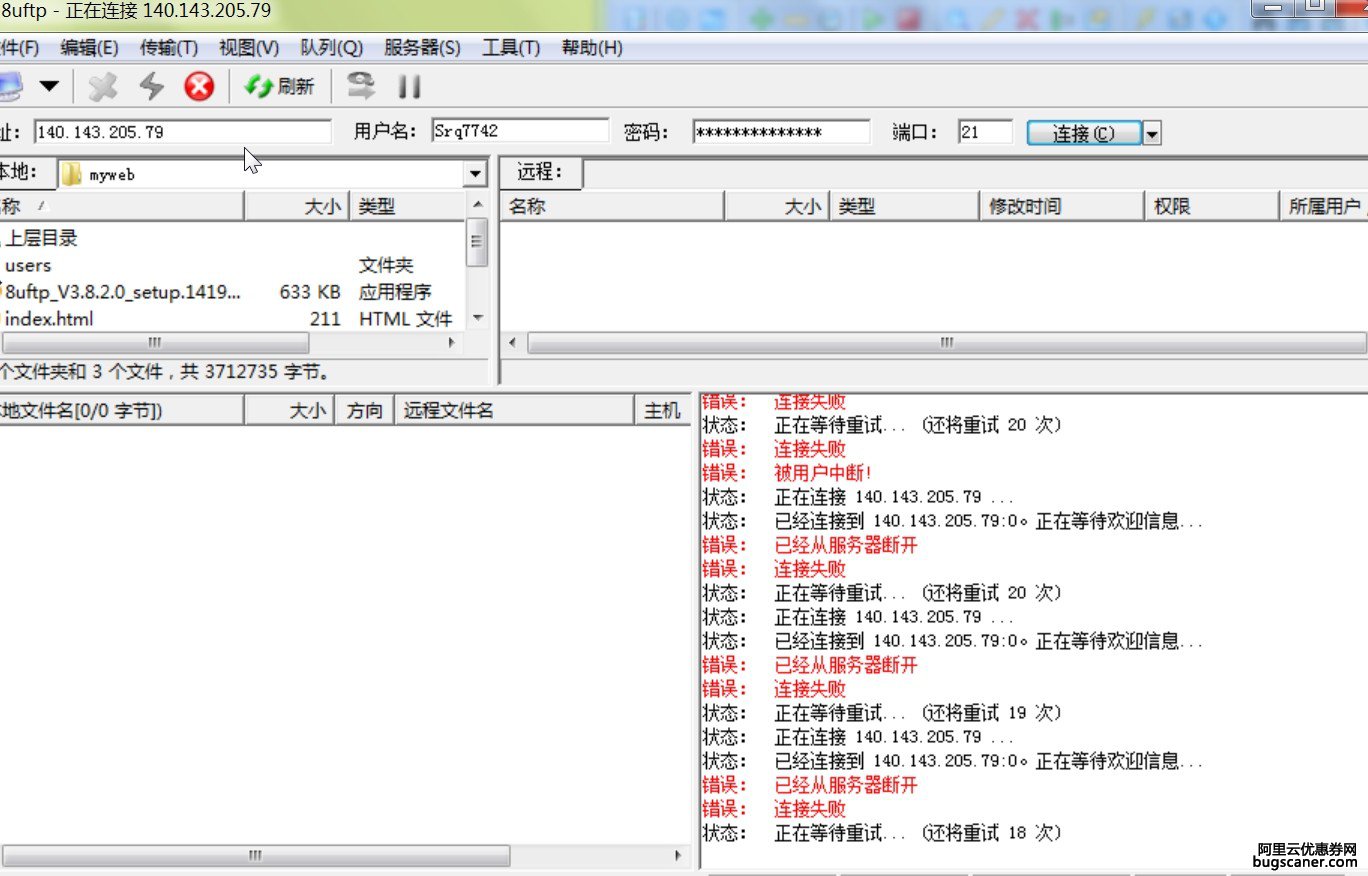Sort remote files by 权限 column
This screenshot has height=876, width=1368.
click(1210, 206)
